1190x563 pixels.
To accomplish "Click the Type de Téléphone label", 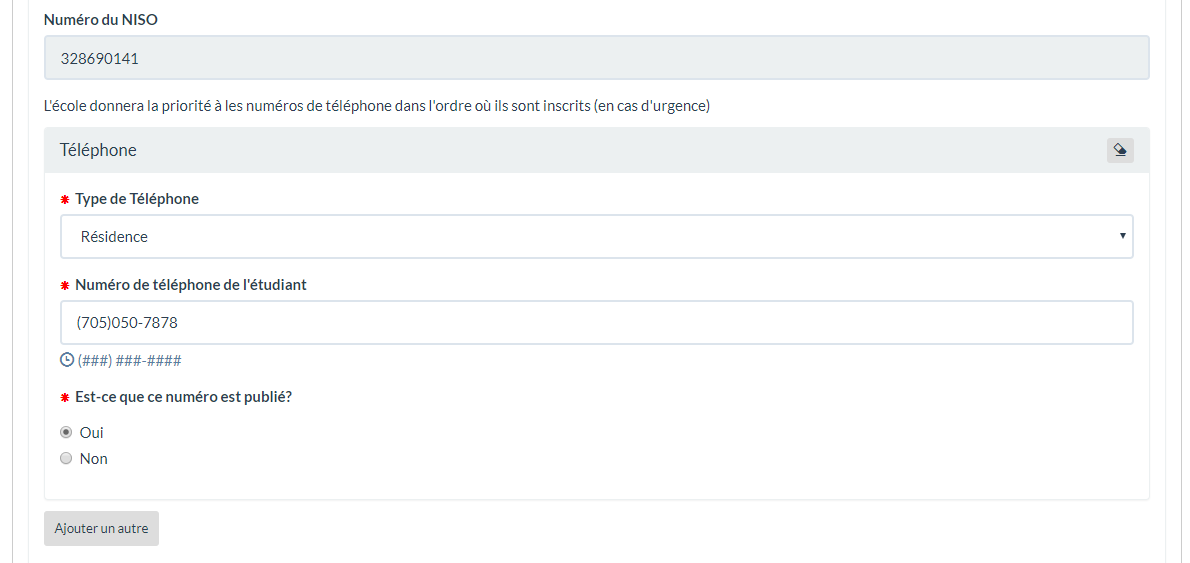I will click(137, 199).
